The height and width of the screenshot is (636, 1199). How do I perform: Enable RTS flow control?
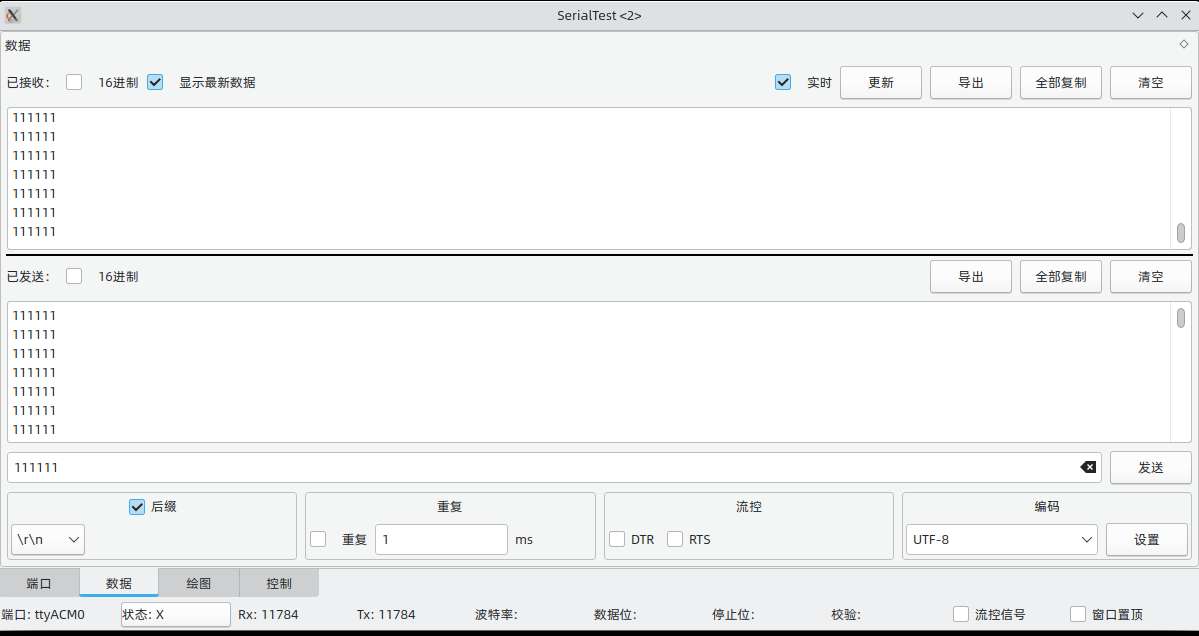675,539
